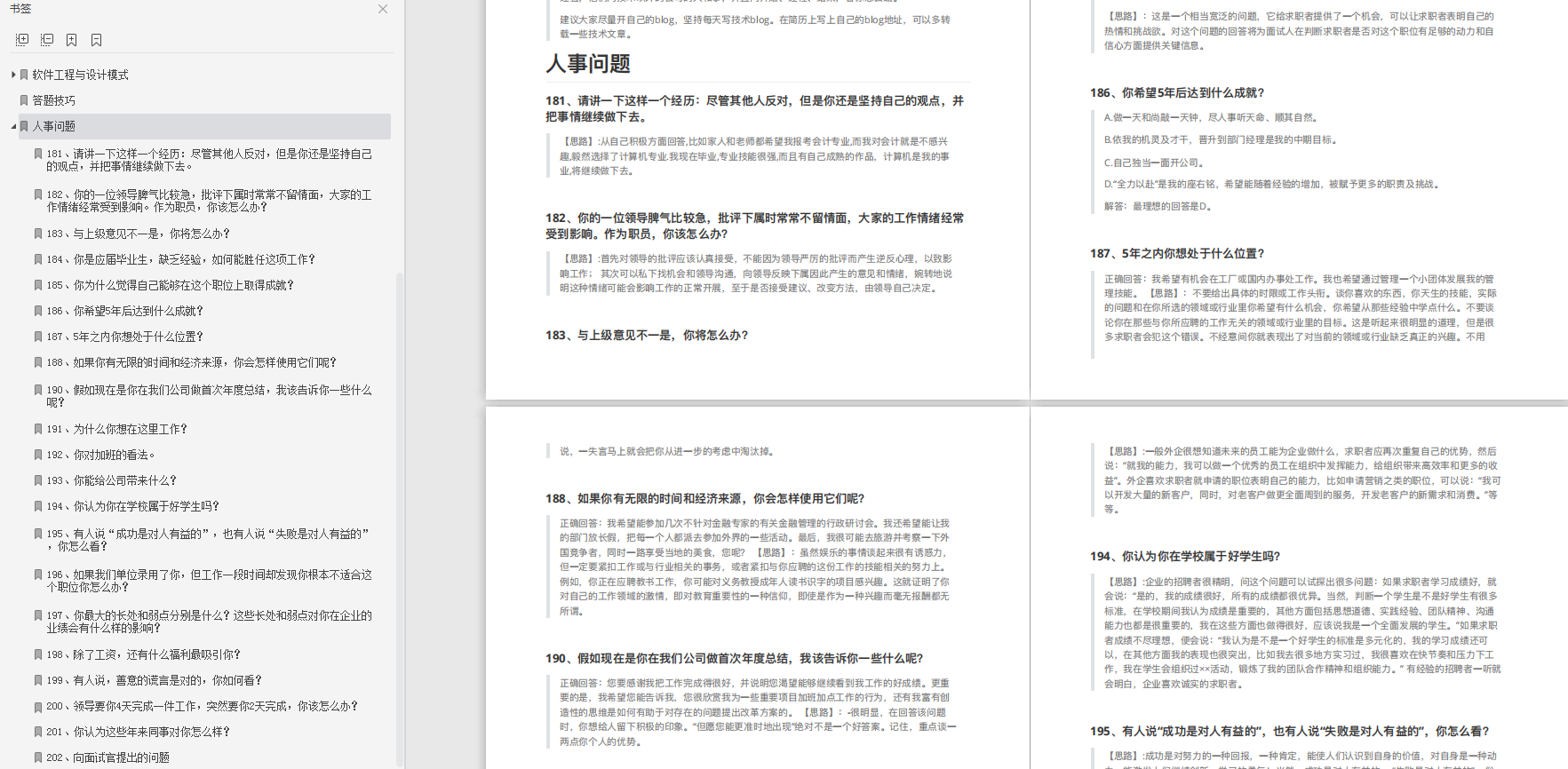Click document heading 183、与上级意见不一是
Viewport: 1568px width, 769px height.
(647, 335)
